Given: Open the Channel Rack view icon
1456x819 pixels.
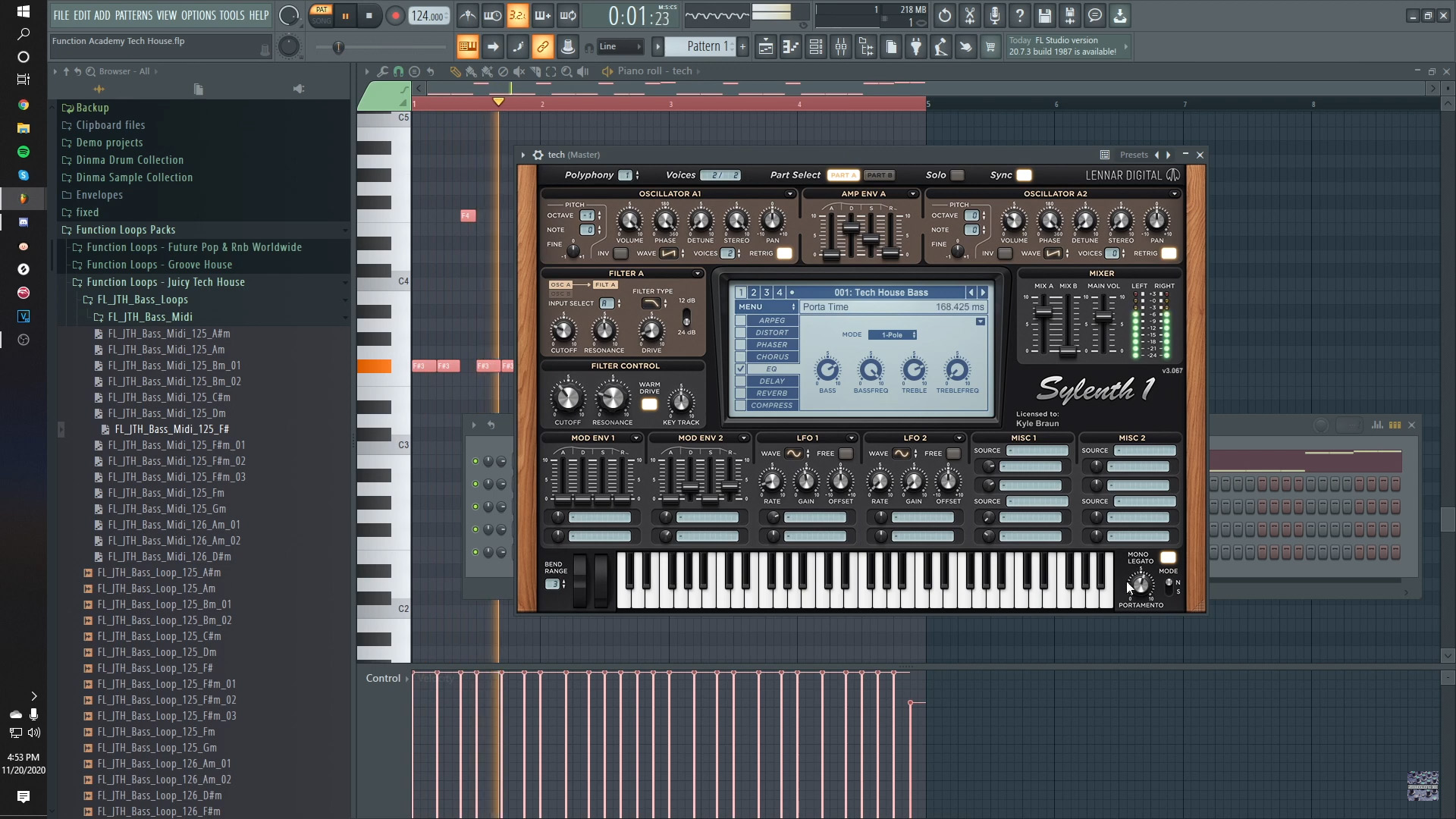Looking at the screenshot, I should (816, 47).
